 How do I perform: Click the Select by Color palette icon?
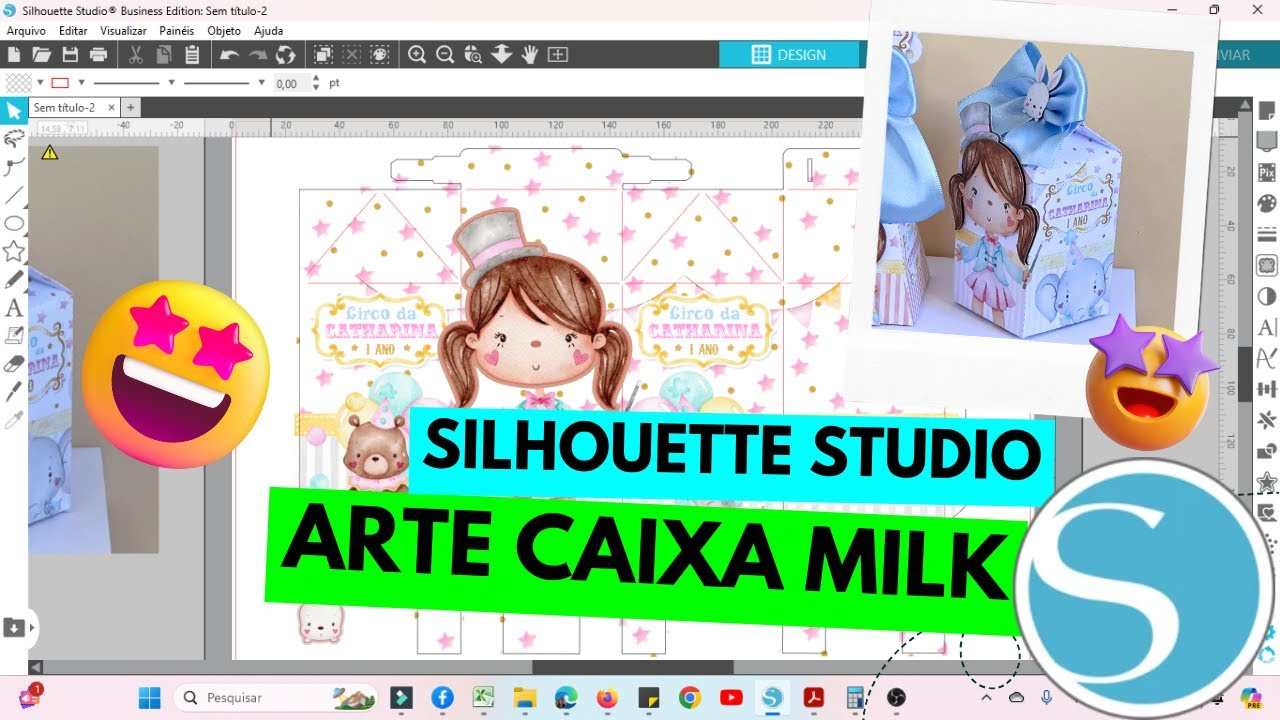379,54
